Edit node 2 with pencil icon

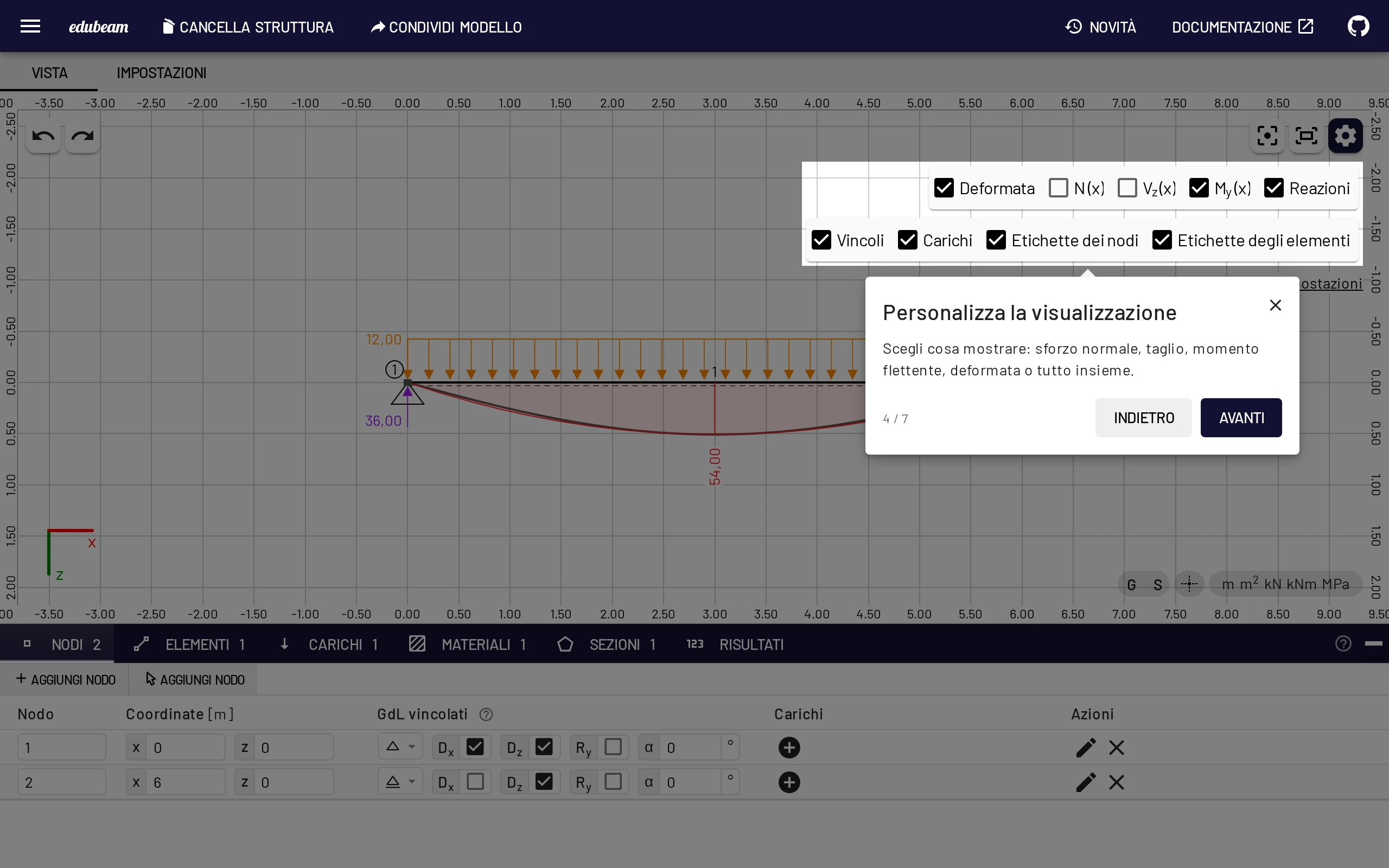[1085, 782]
